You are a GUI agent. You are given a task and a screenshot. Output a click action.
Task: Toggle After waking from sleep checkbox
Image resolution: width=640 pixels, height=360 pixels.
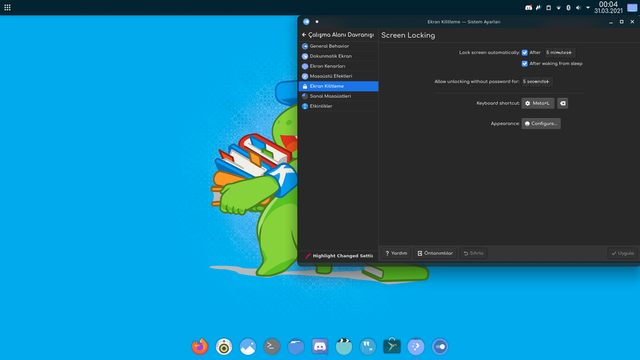(x=524, y=64)
